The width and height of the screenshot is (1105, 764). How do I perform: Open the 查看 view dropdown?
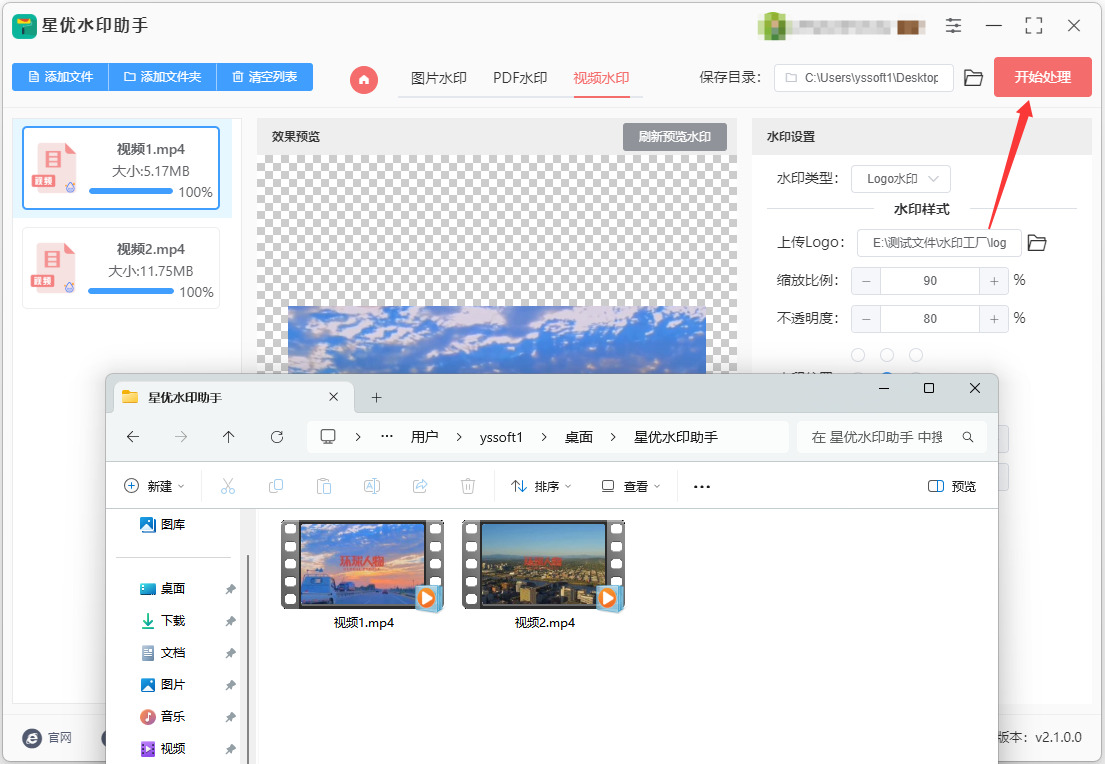coord(631,486)
